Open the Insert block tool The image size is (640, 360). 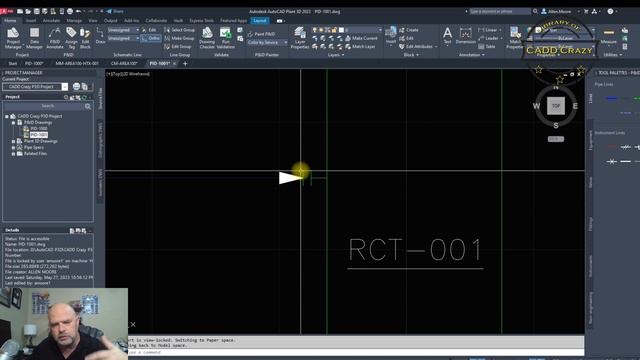pos(391,36)
